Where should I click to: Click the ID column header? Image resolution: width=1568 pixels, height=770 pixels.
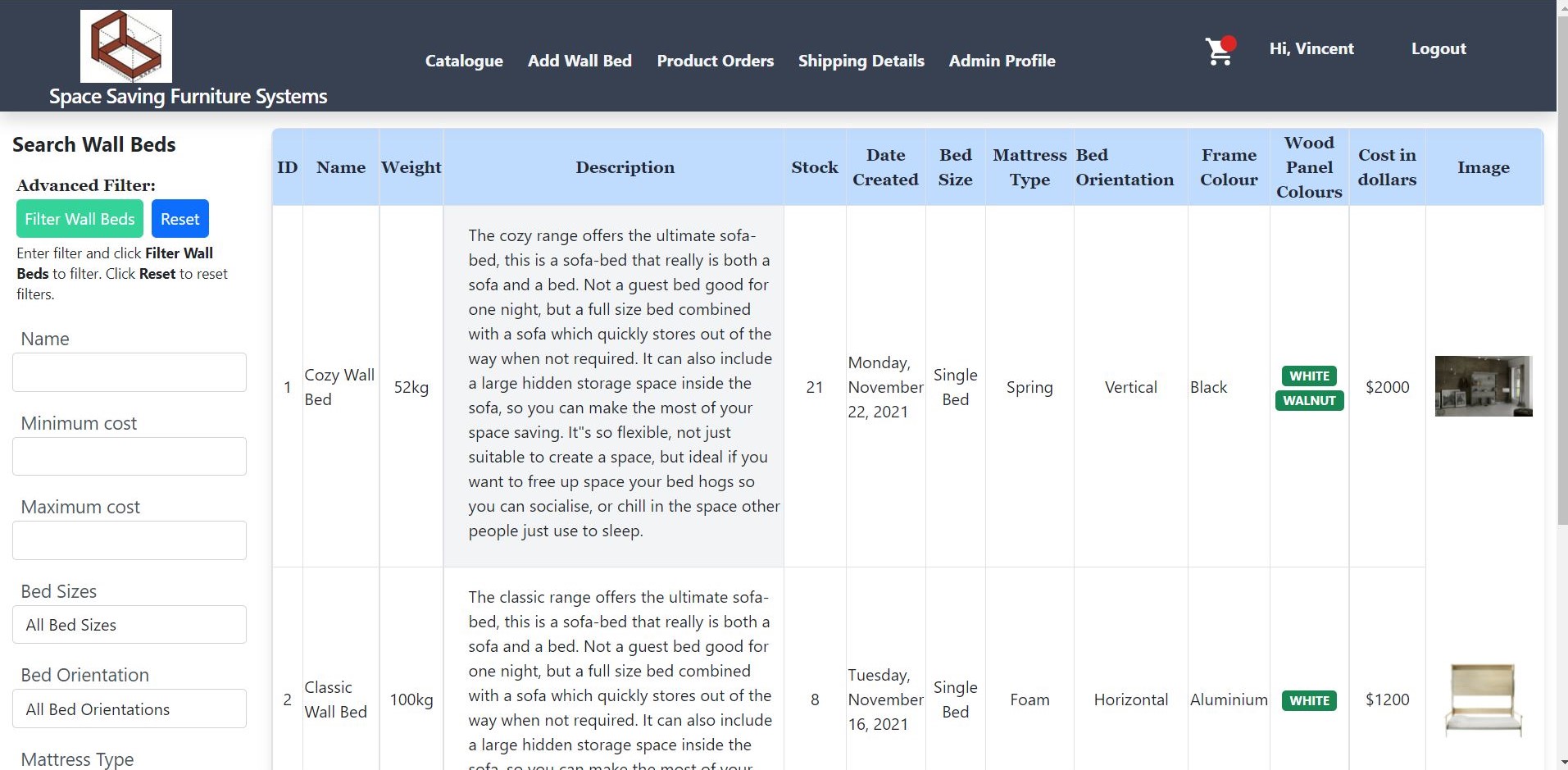pyautogui.click(x=288, y=167)
